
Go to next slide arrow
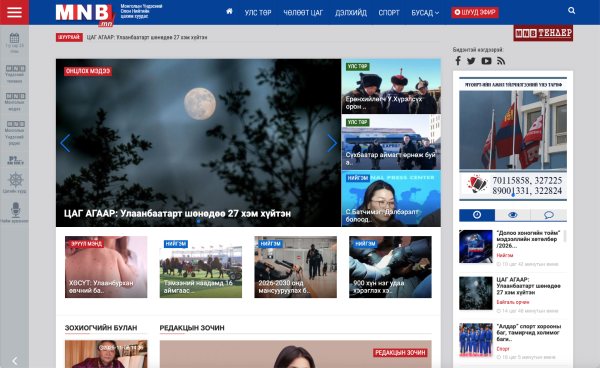pyautogui.click(x=331, y=143)
